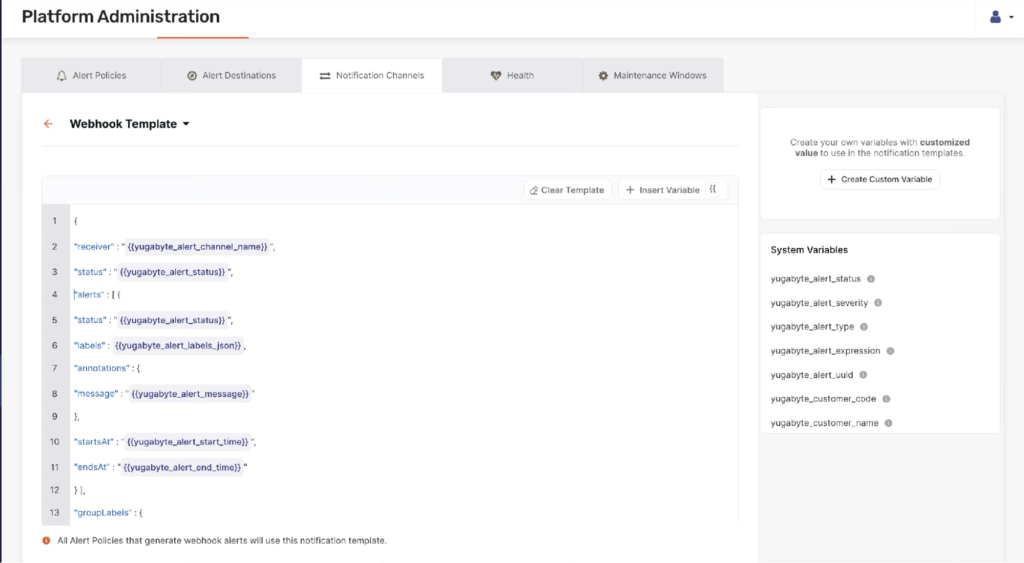
Task: Open the user account menu icon
Action: point(995,17)
